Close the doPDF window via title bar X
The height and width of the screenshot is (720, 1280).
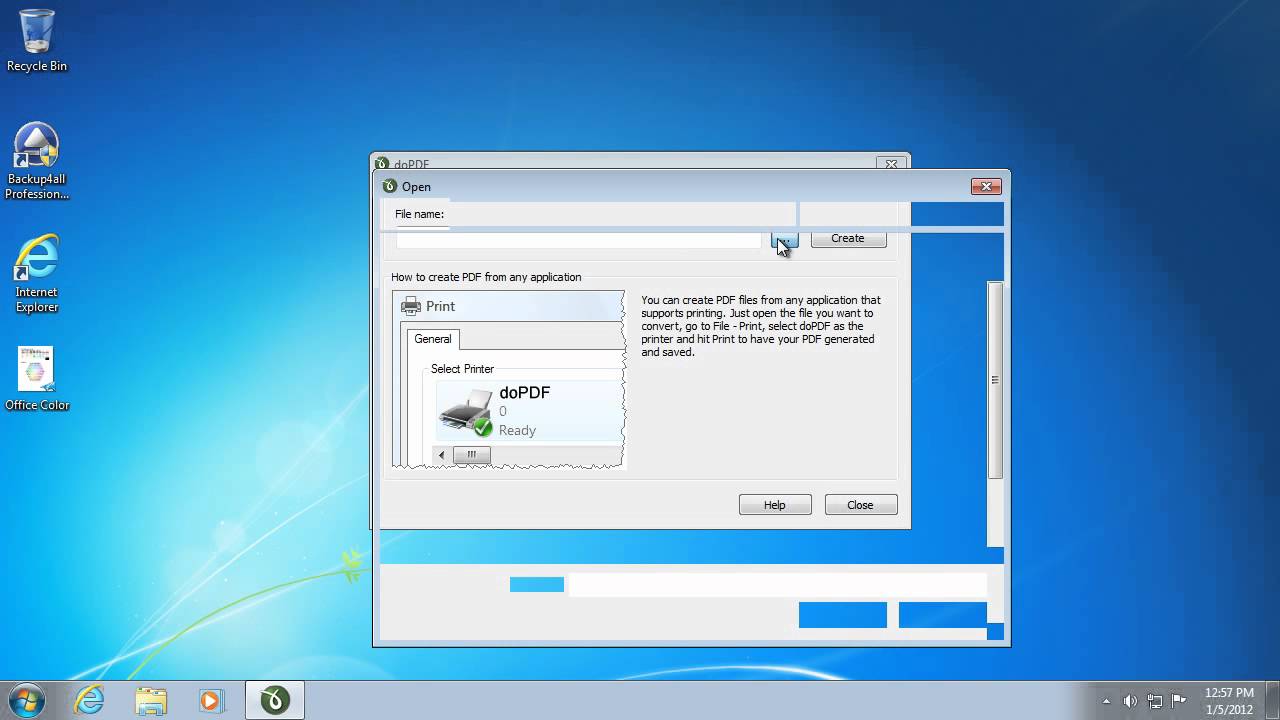(x=891, y=164)
